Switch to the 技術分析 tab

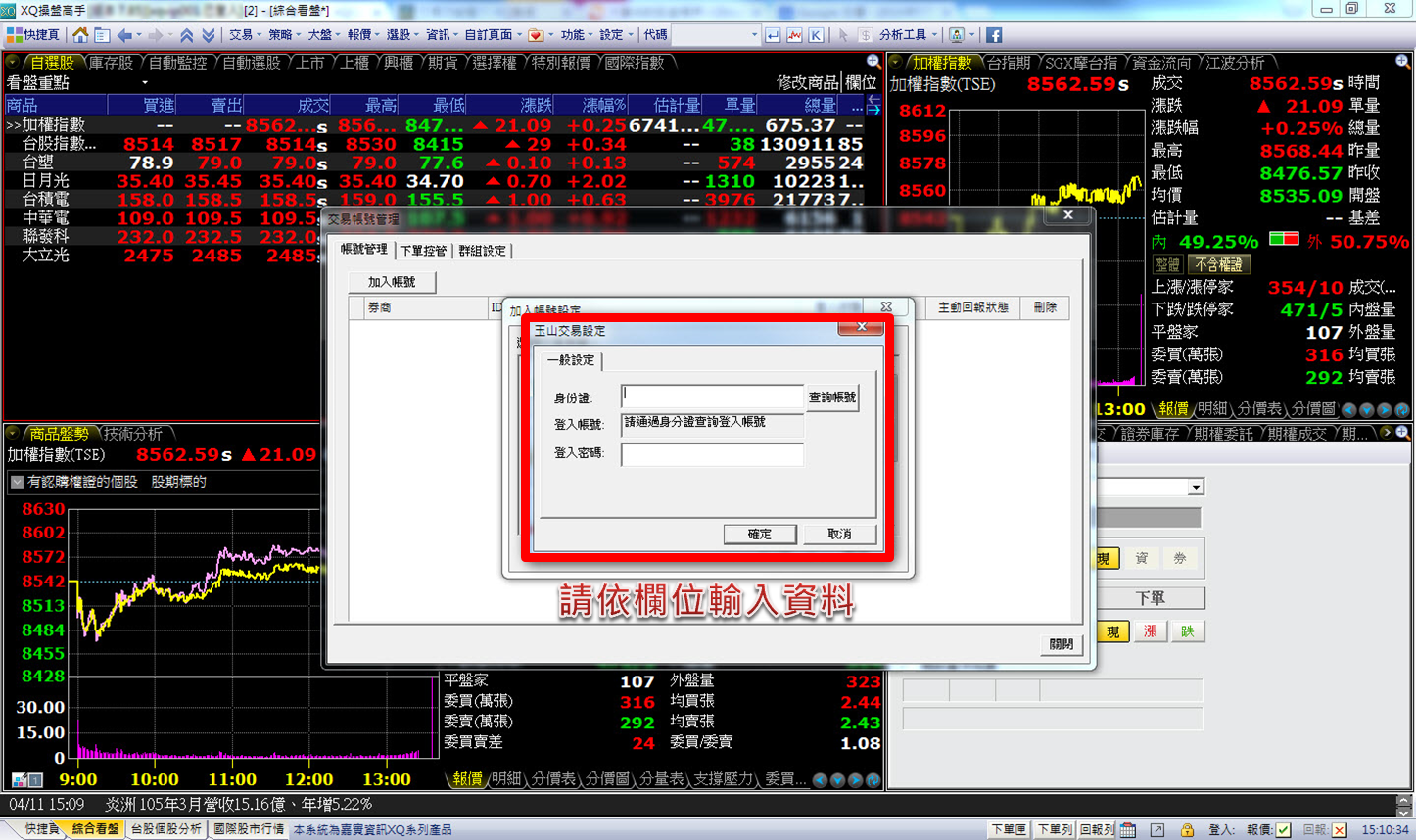pyautogui.click(x=132, y=434)
